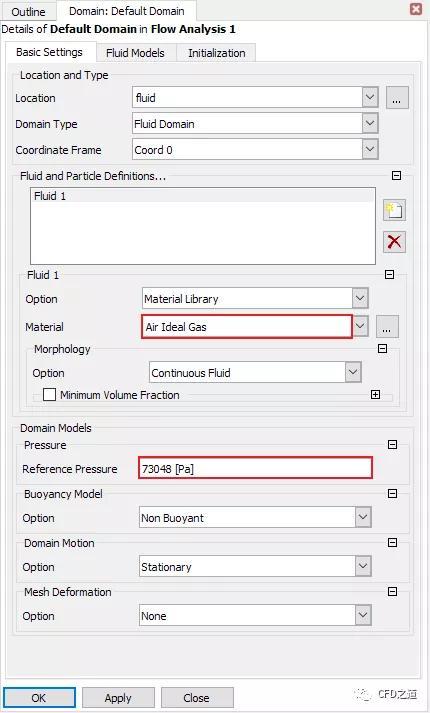This screenshot has height=713, width=430.
Task: Collapse the Buoyancy Model section
Action: click(393, 493)
